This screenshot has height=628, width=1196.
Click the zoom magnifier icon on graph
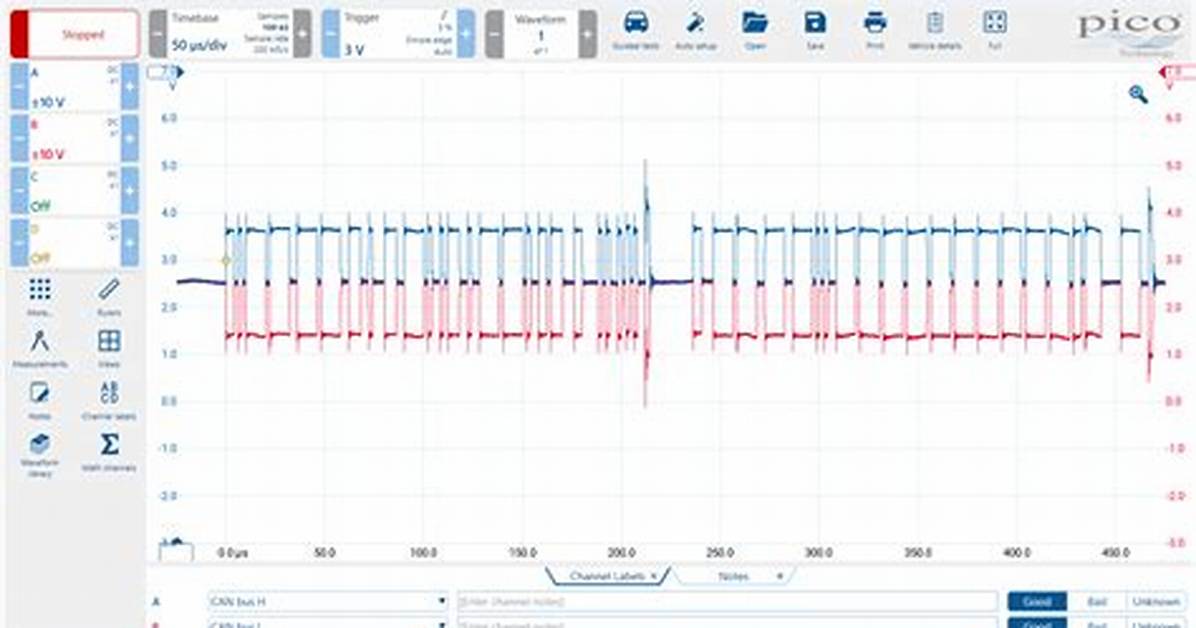point(1138,94)
